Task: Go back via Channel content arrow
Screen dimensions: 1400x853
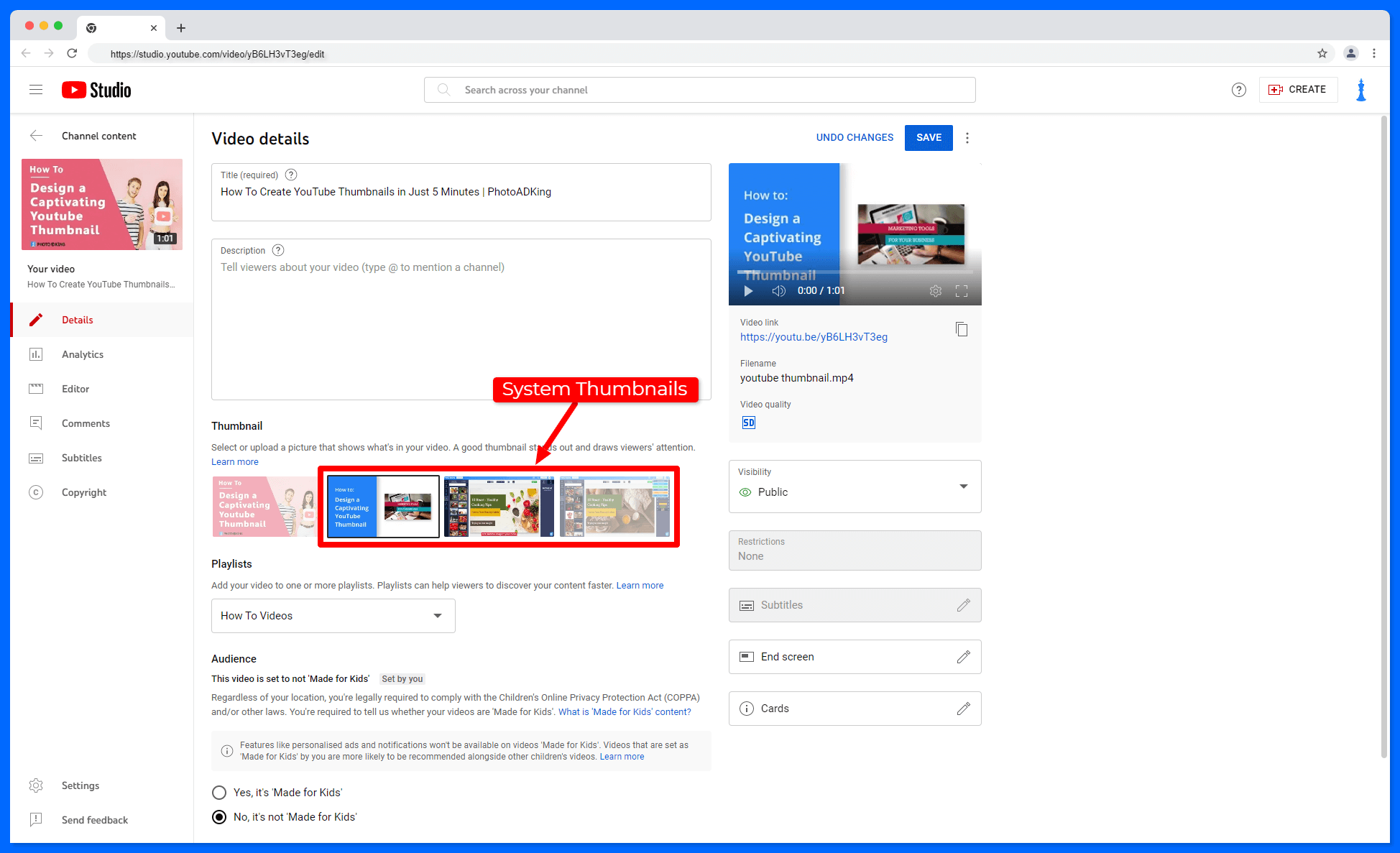Action: 37,135
